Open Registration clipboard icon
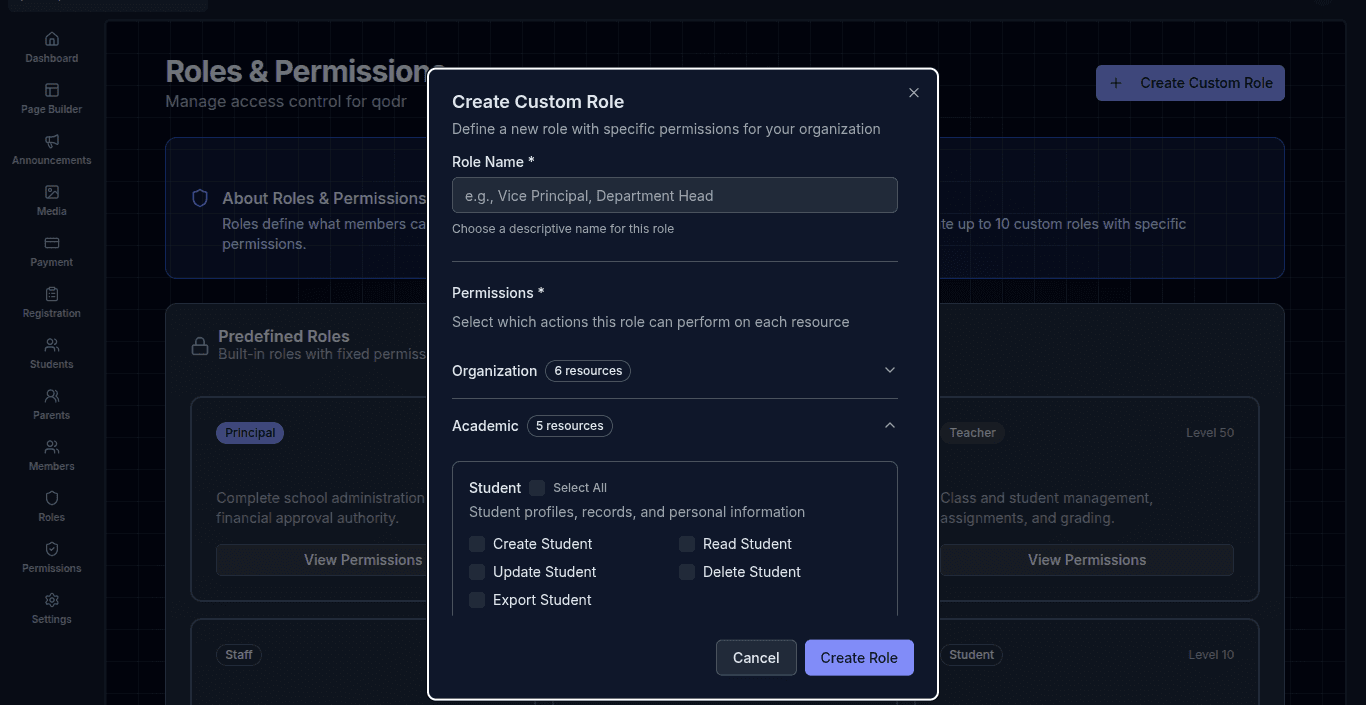 pos(52,294)
